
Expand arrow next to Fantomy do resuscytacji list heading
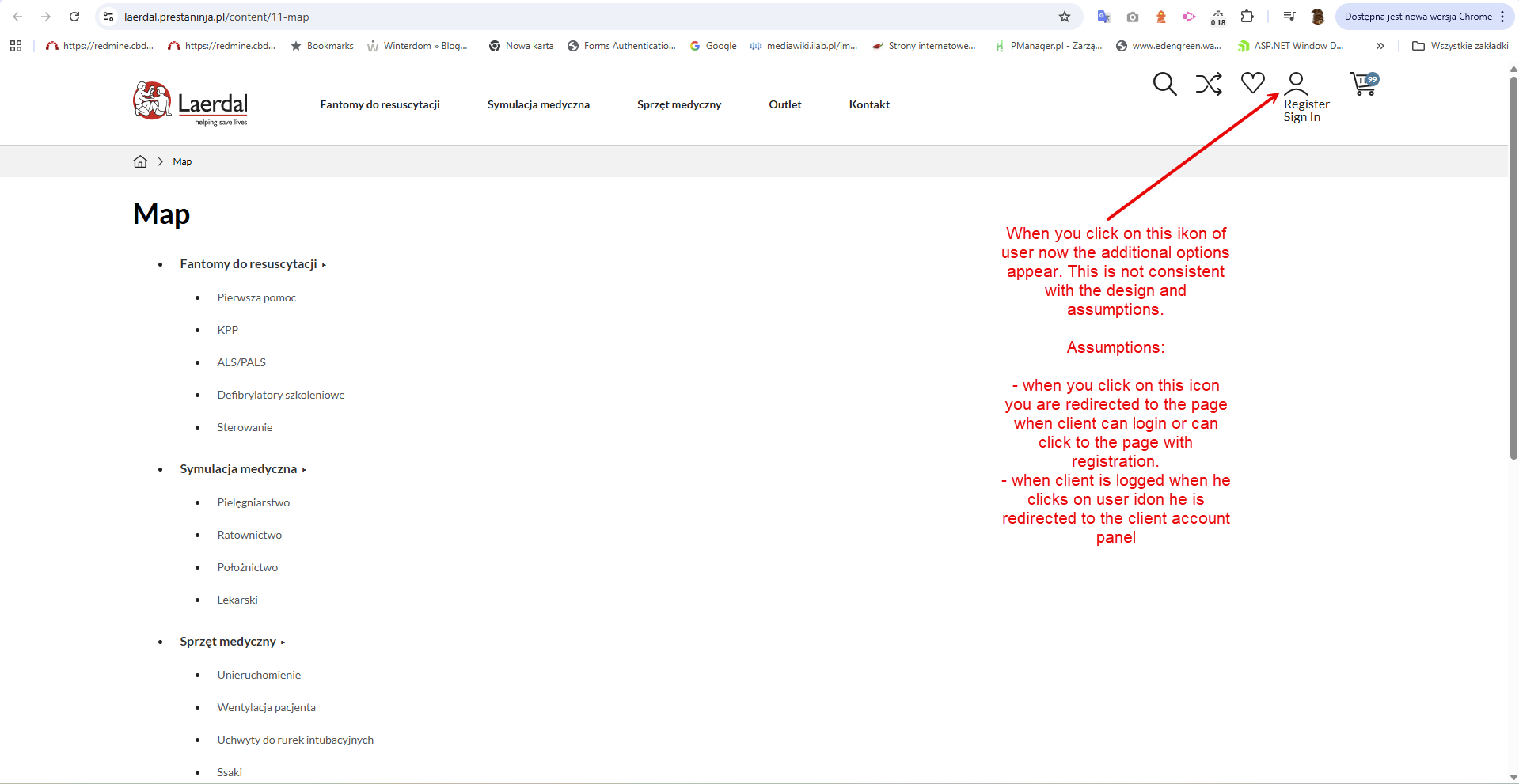click(x=324, y=265)
